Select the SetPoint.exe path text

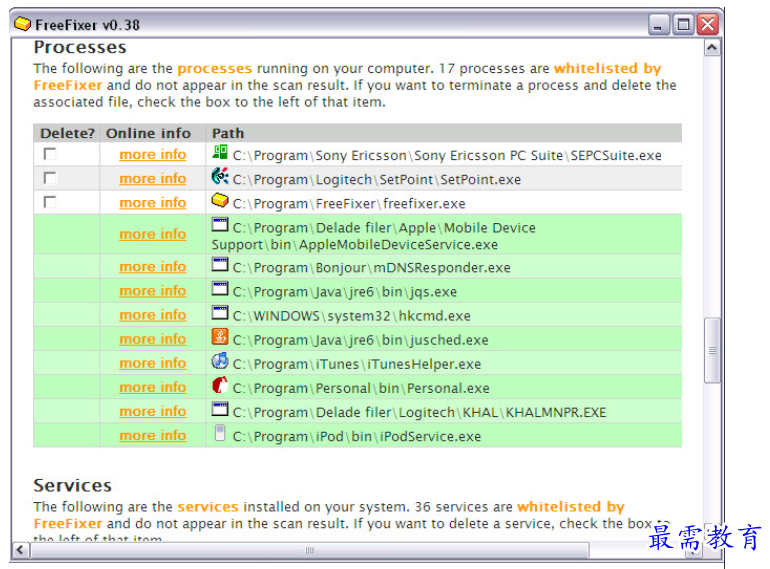point(377,180)
